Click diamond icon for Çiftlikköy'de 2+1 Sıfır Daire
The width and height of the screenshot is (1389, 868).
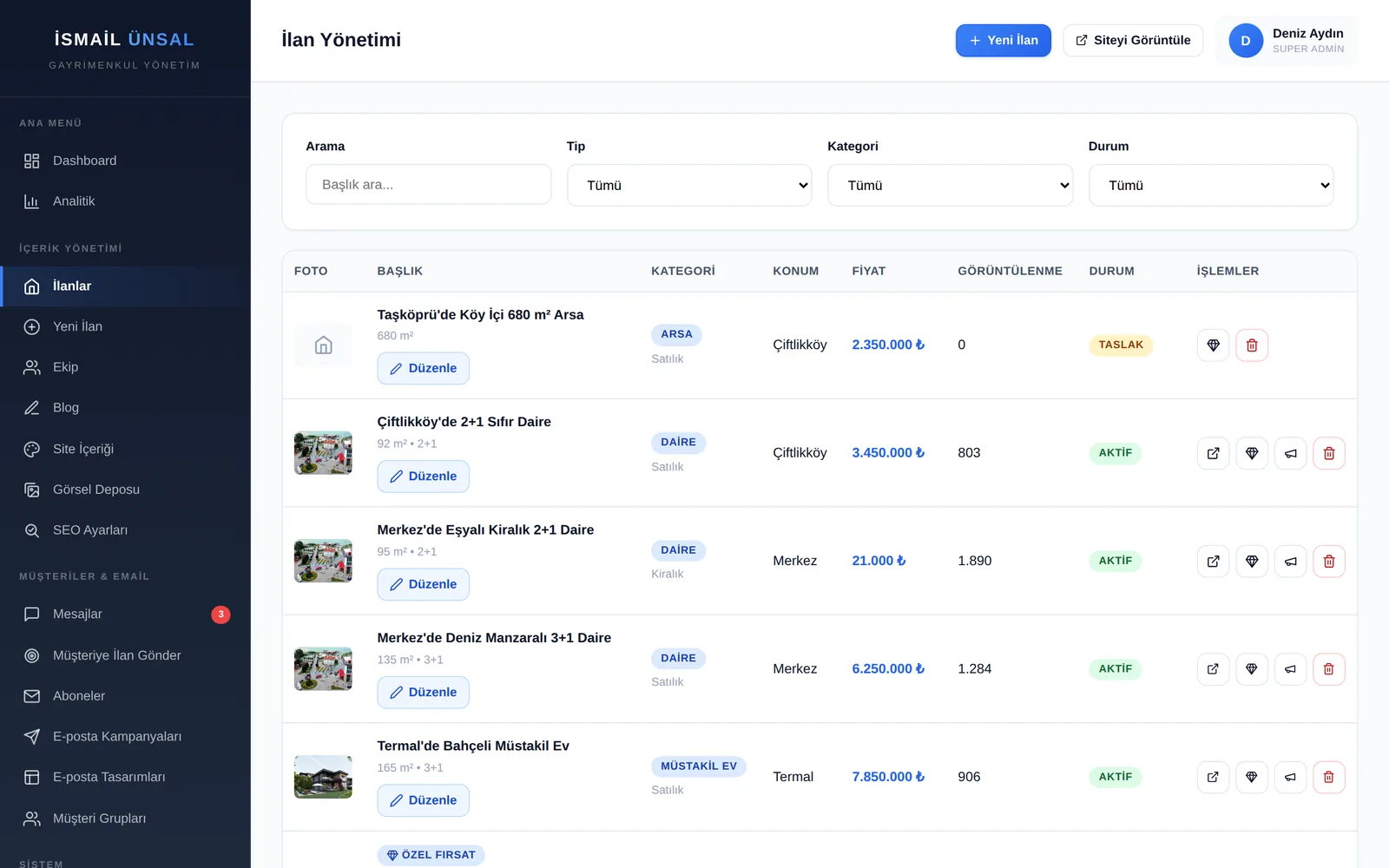[x=1252, y=453]
